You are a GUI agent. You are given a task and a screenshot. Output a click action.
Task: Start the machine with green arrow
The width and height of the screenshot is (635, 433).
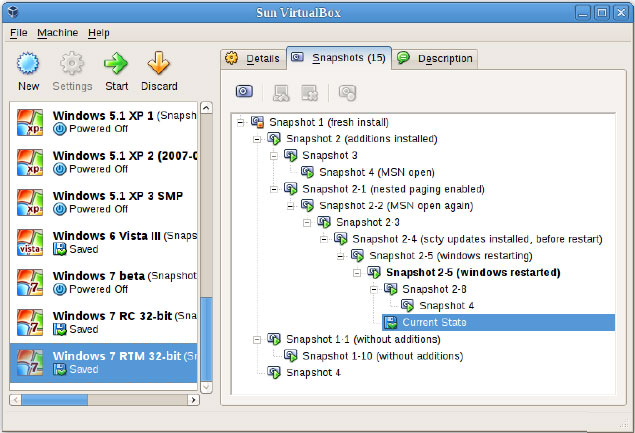[116, 63]
